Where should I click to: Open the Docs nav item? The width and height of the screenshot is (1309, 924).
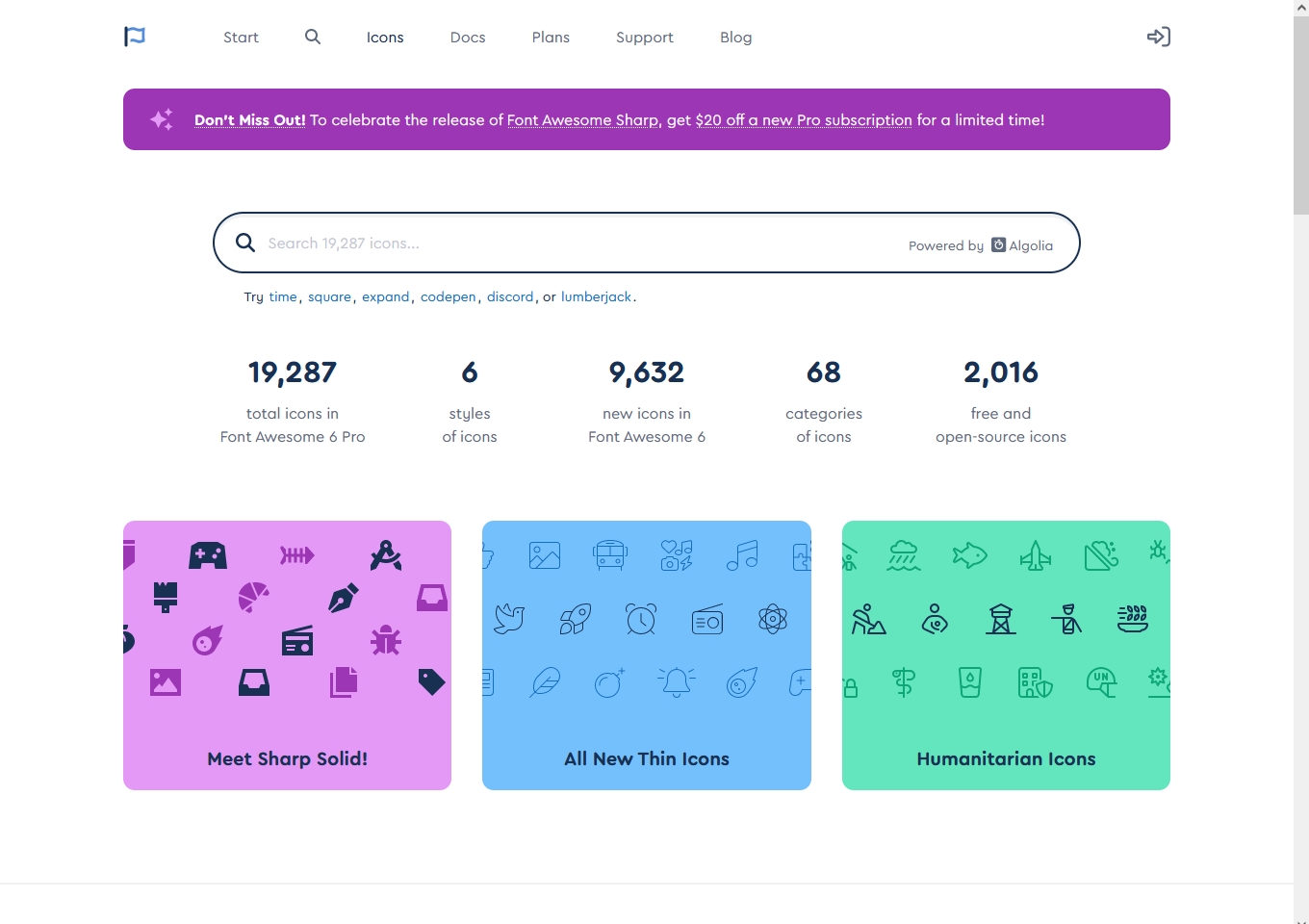coord(468,38)
